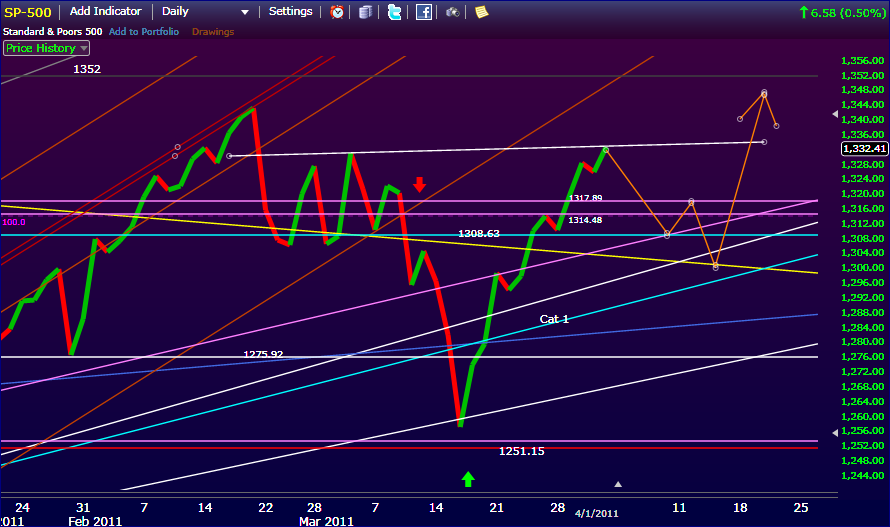Click the camera snapshot icon

452,12
